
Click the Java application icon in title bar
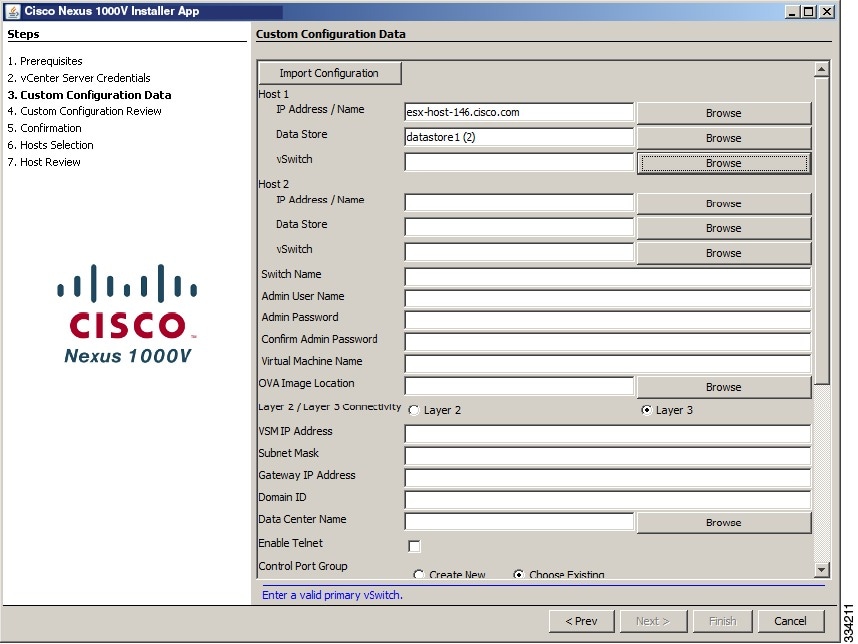pyautogui.click(x=10, y=11)
